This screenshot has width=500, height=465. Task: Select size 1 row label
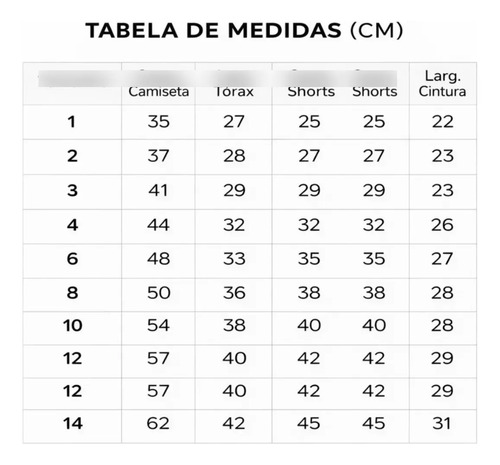pos(72,122)
